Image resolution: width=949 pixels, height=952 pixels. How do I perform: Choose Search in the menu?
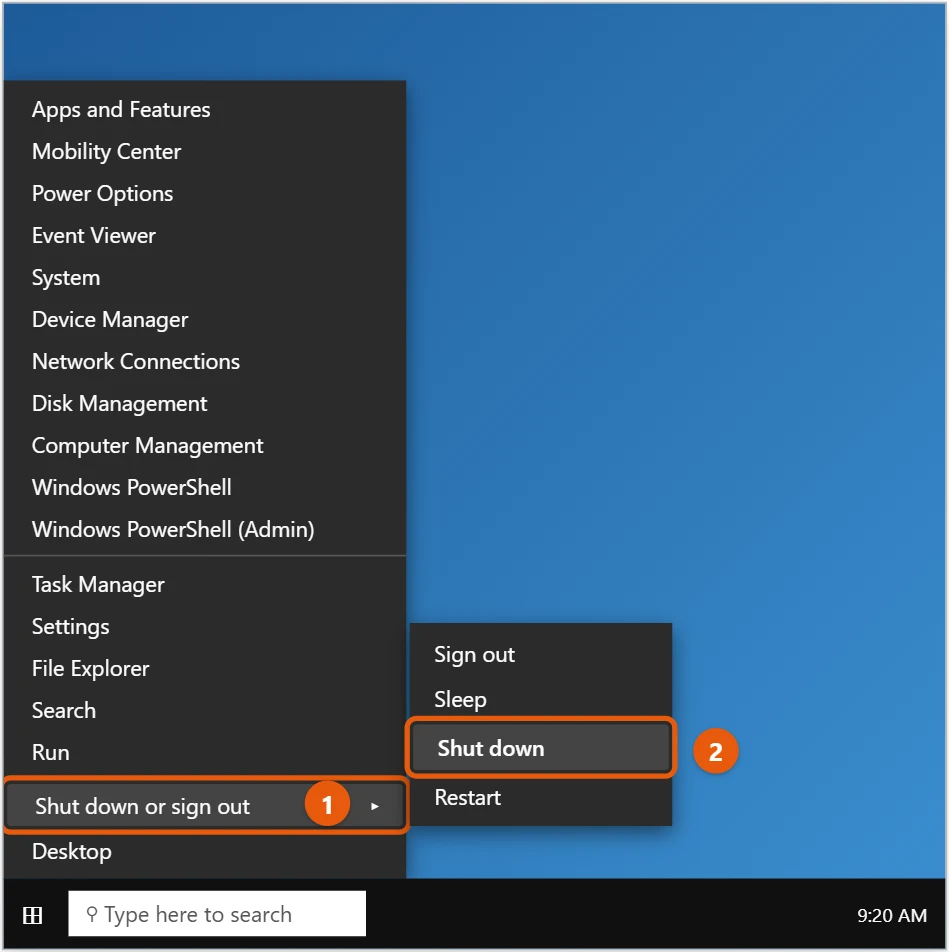coord(205,710)
